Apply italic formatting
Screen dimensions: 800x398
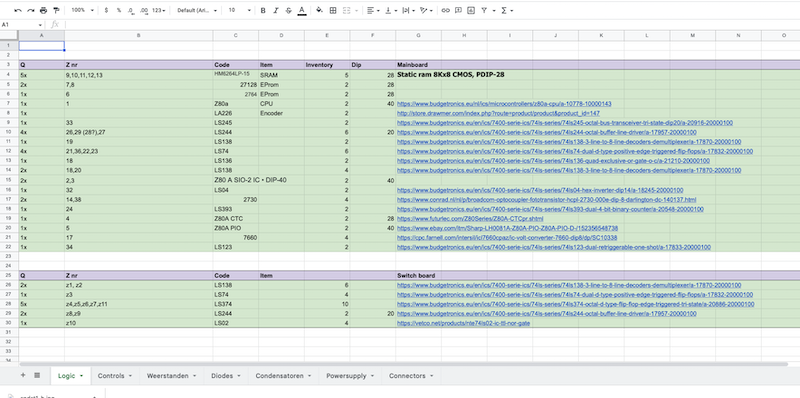point(276,10)
